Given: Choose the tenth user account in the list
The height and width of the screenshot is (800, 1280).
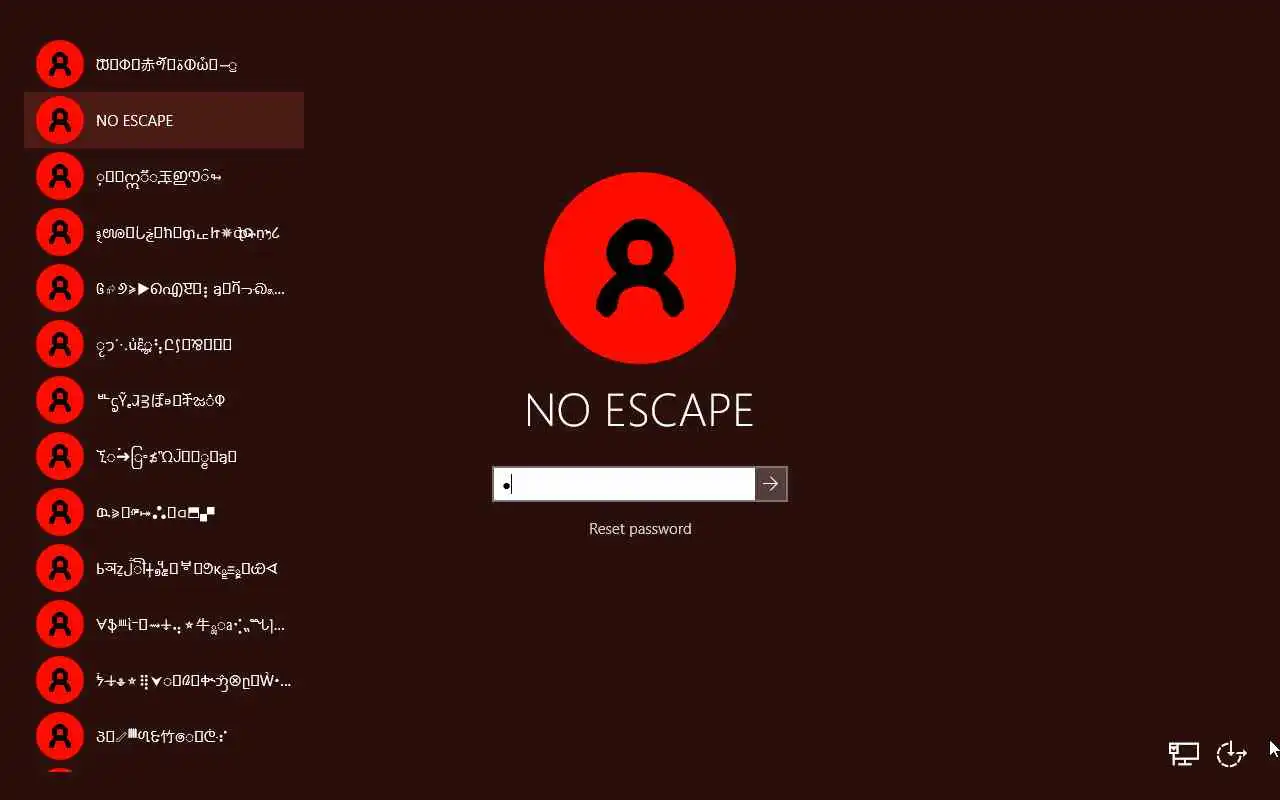Looking at the screenshot, I should point(164,568).
